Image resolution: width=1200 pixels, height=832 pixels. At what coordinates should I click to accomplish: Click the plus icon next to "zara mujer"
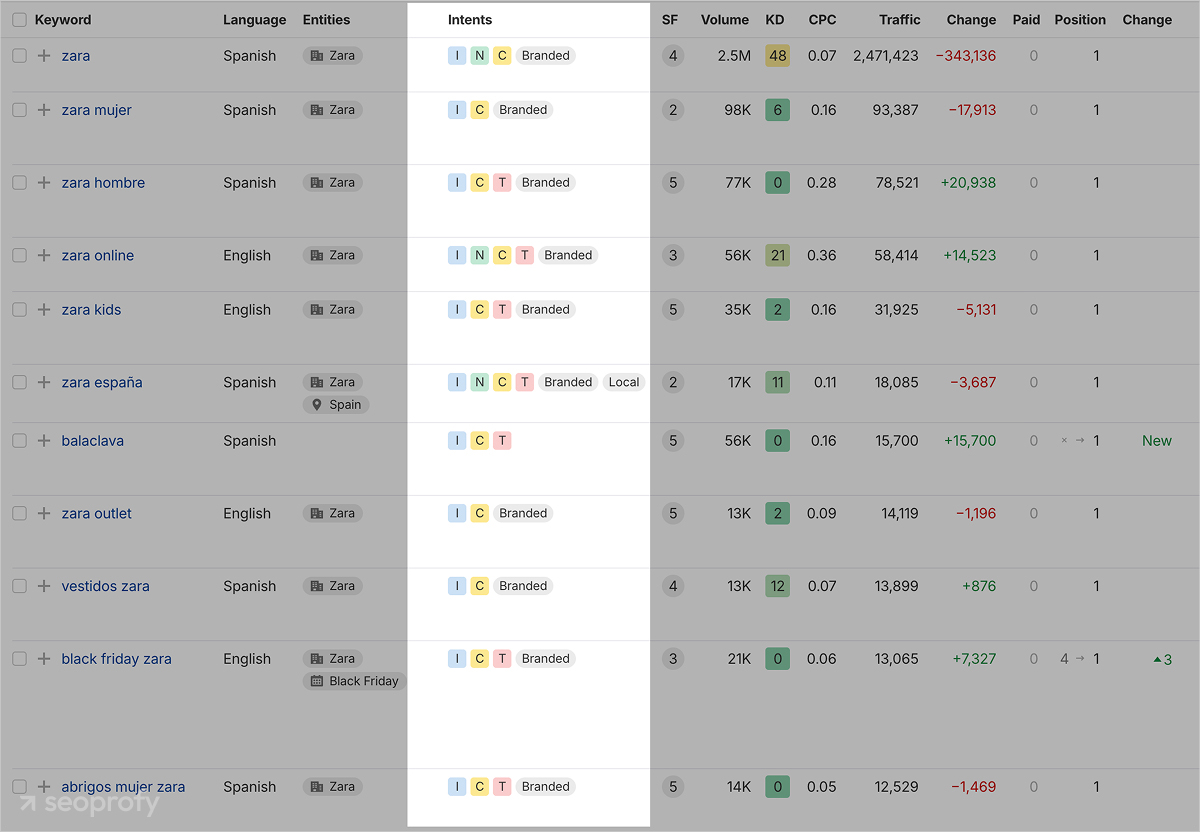pos(44,110)
